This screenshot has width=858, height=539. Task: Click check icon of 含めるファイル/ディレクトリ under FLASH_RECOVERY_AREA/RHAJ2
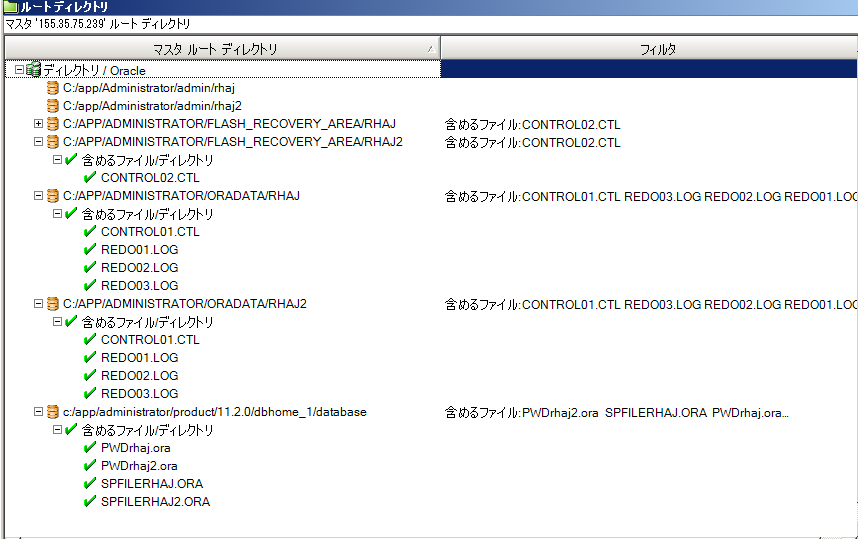coord(71,160)
